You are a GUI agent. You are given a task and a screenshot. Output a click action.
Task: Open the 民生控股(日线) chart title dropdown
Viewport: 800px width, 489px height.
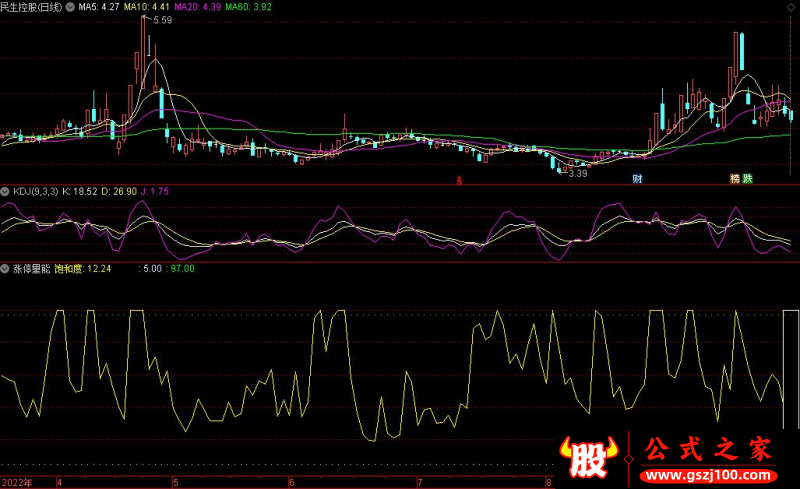point(31,6)
